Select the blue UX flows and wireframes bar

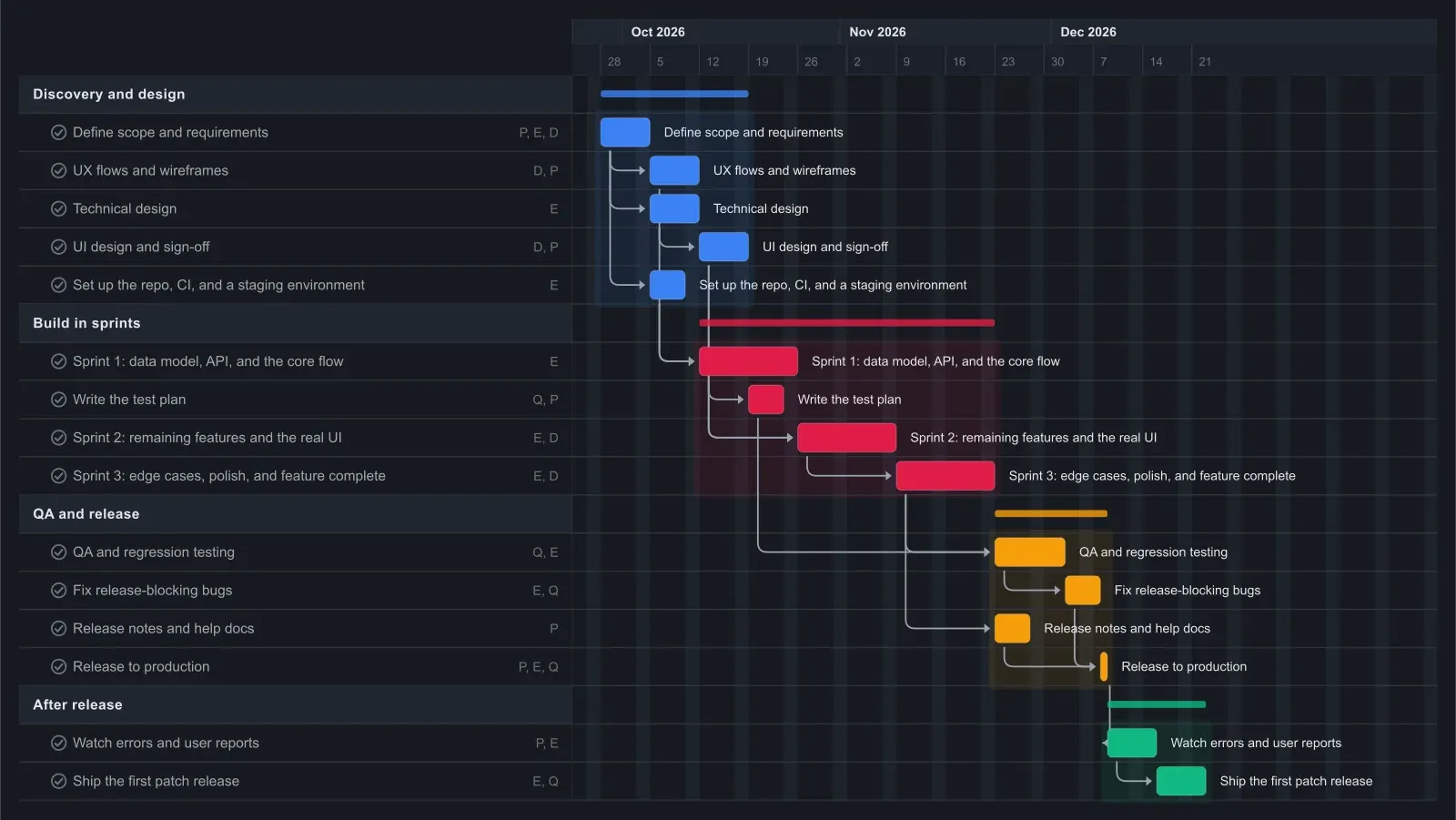(674, 171)
